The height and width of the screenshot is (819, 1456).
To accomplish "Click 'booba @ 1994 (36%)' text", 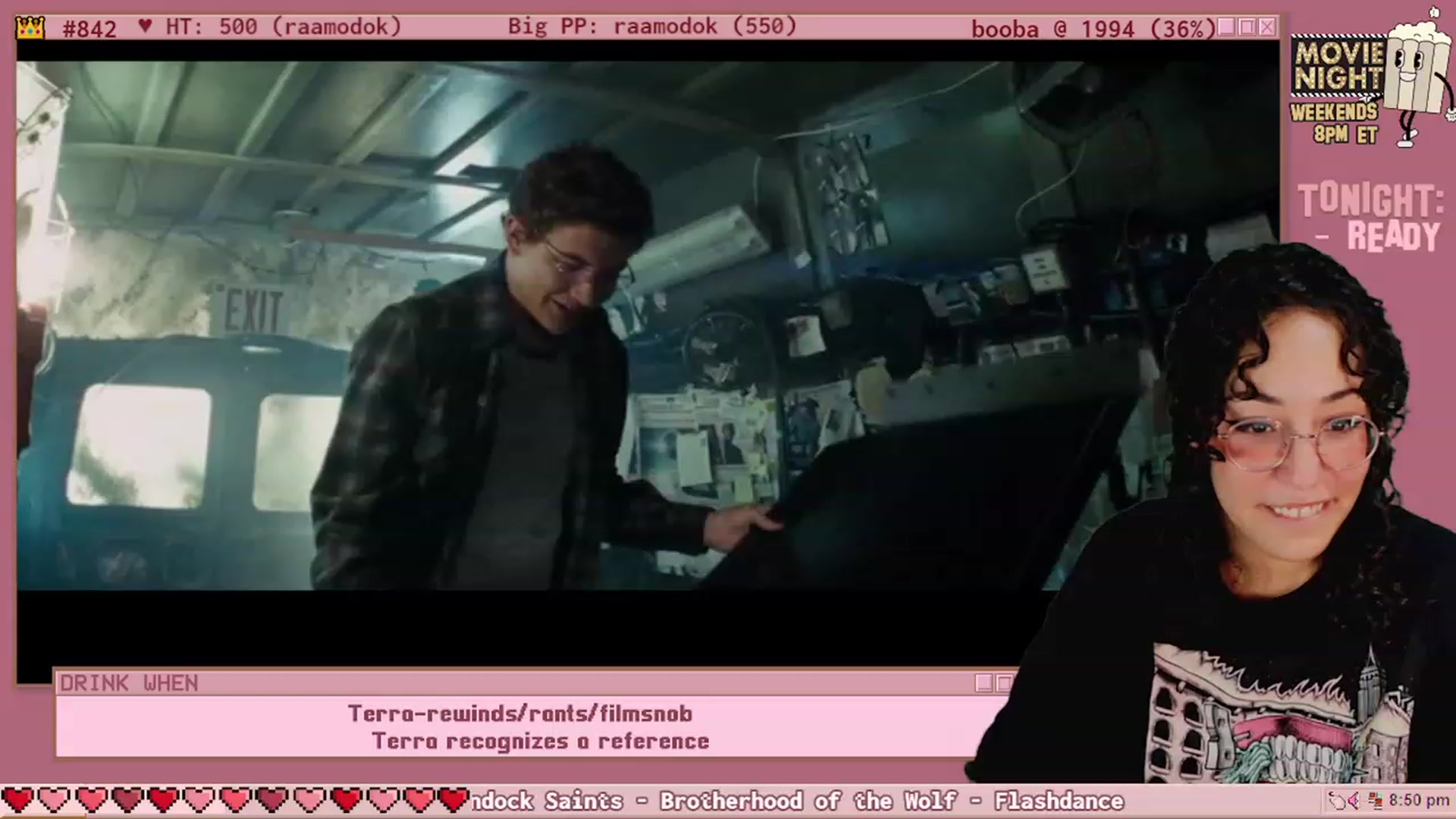I will click(x=1093, y=29).
